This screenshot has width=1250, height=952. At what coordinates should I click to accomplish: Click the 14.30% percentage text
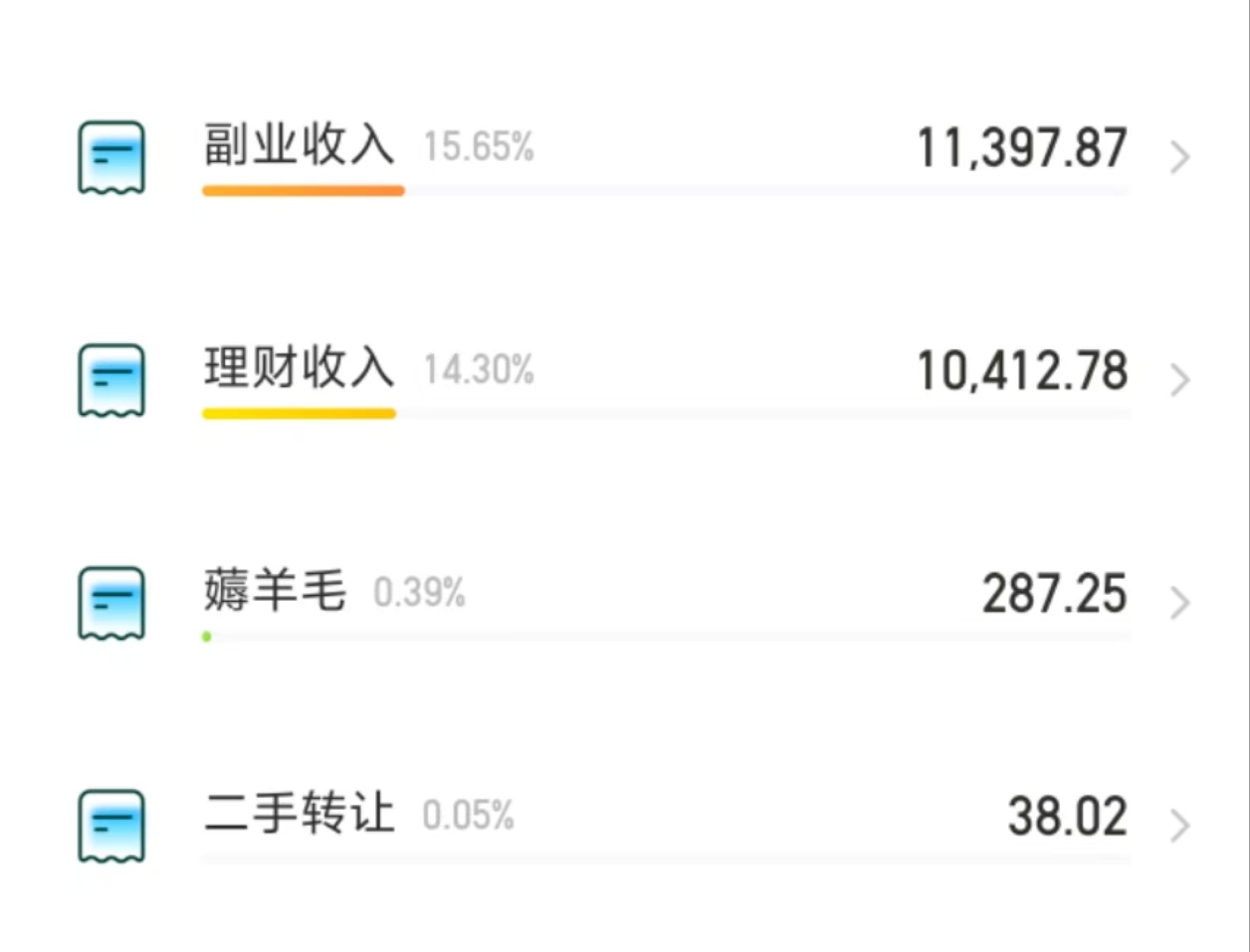point(479,370)
